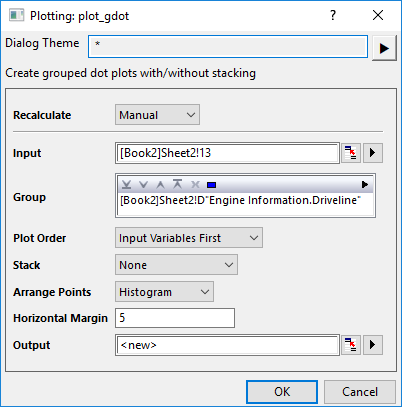
Task: Click OK to create the plot
Action: pyautogui.click(x=282, y=392)
